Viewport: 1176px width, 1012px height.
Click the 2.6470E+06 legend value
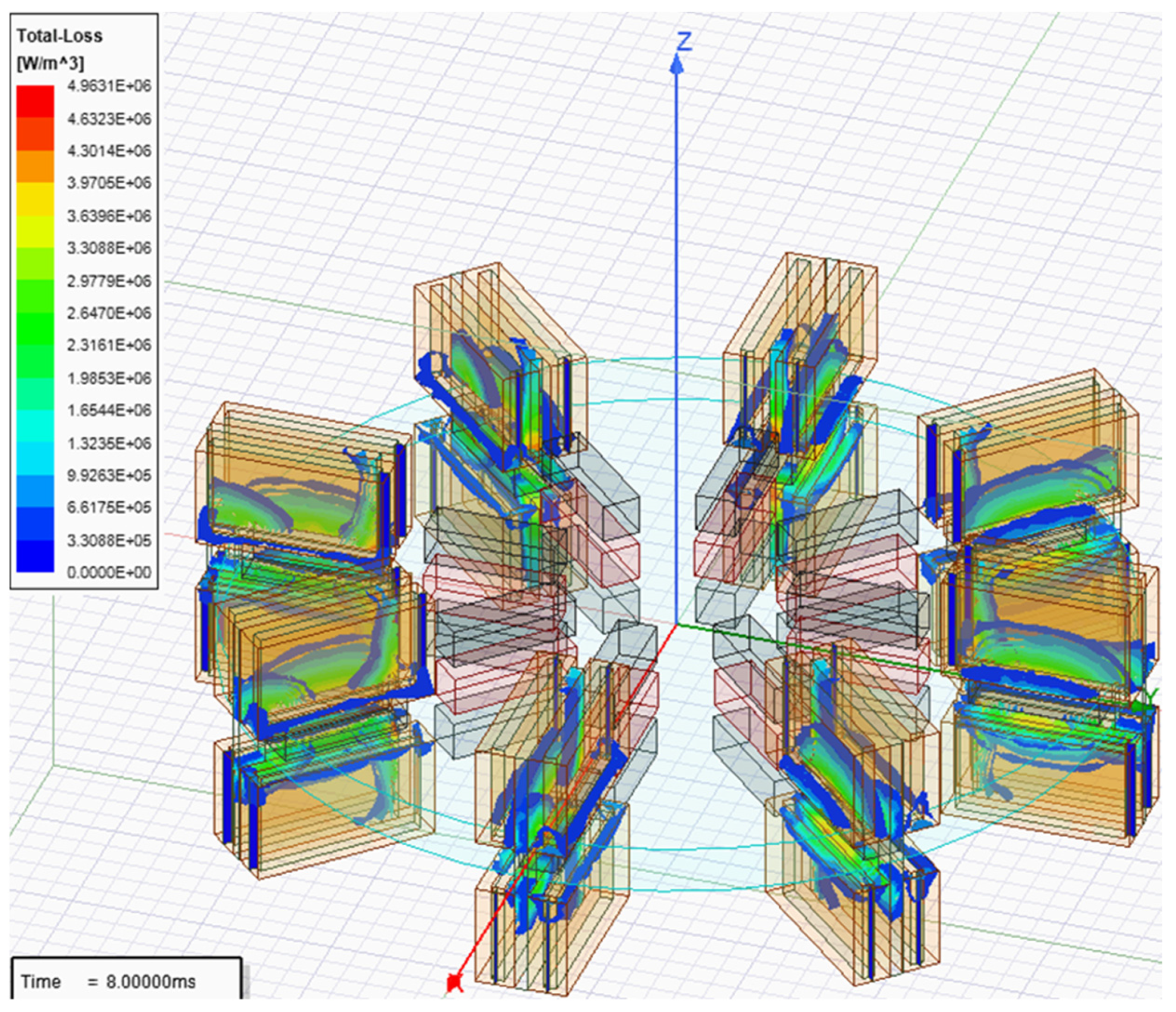(x=109, y=313)
